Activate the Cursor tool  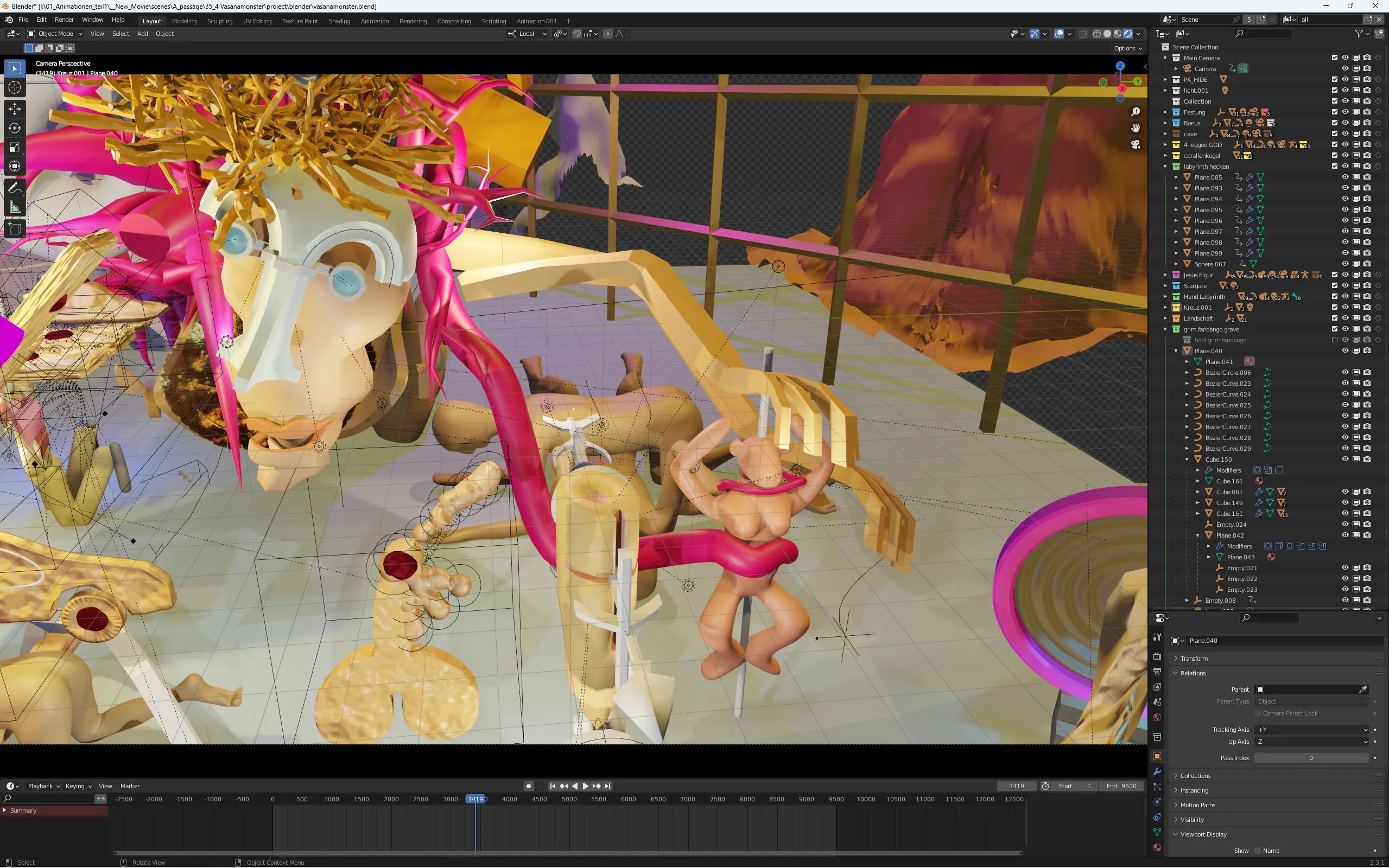point(15,87)
